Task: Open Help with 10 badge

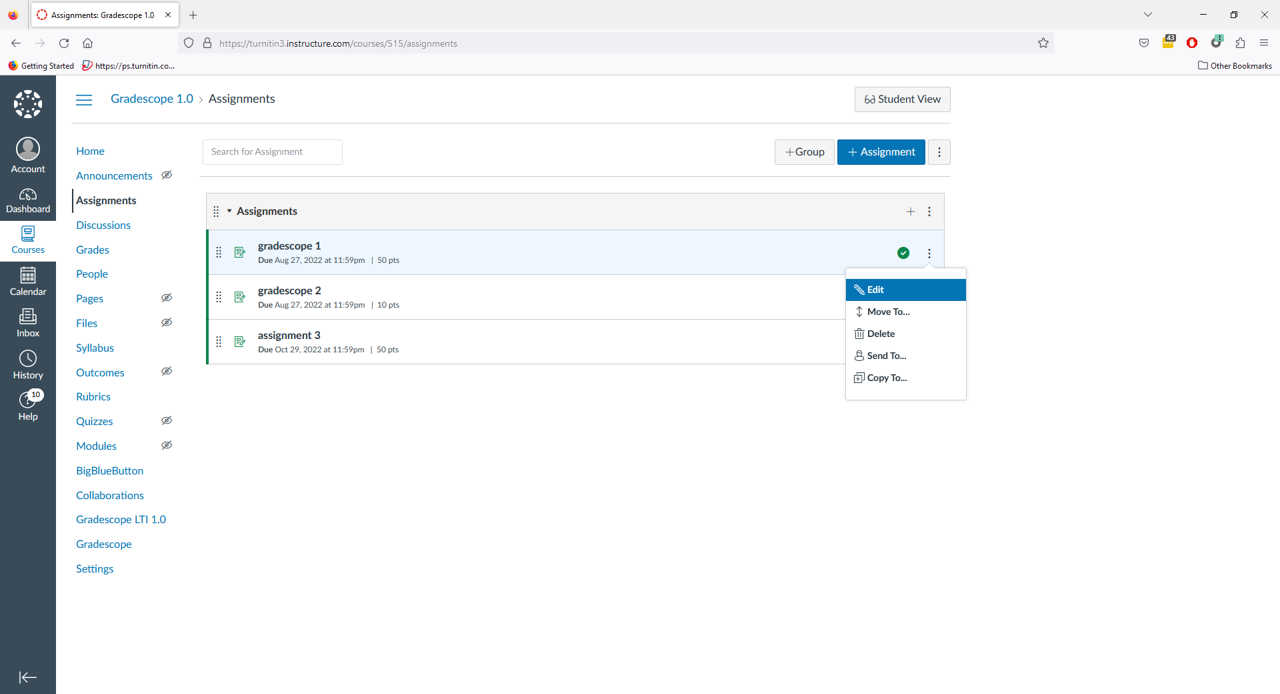Action: click(28, 405)
